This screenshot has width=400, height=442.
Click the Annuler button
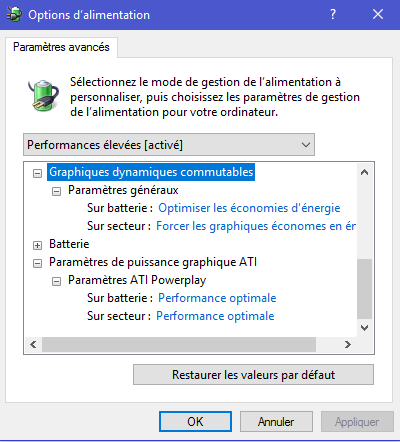(276, 422)
